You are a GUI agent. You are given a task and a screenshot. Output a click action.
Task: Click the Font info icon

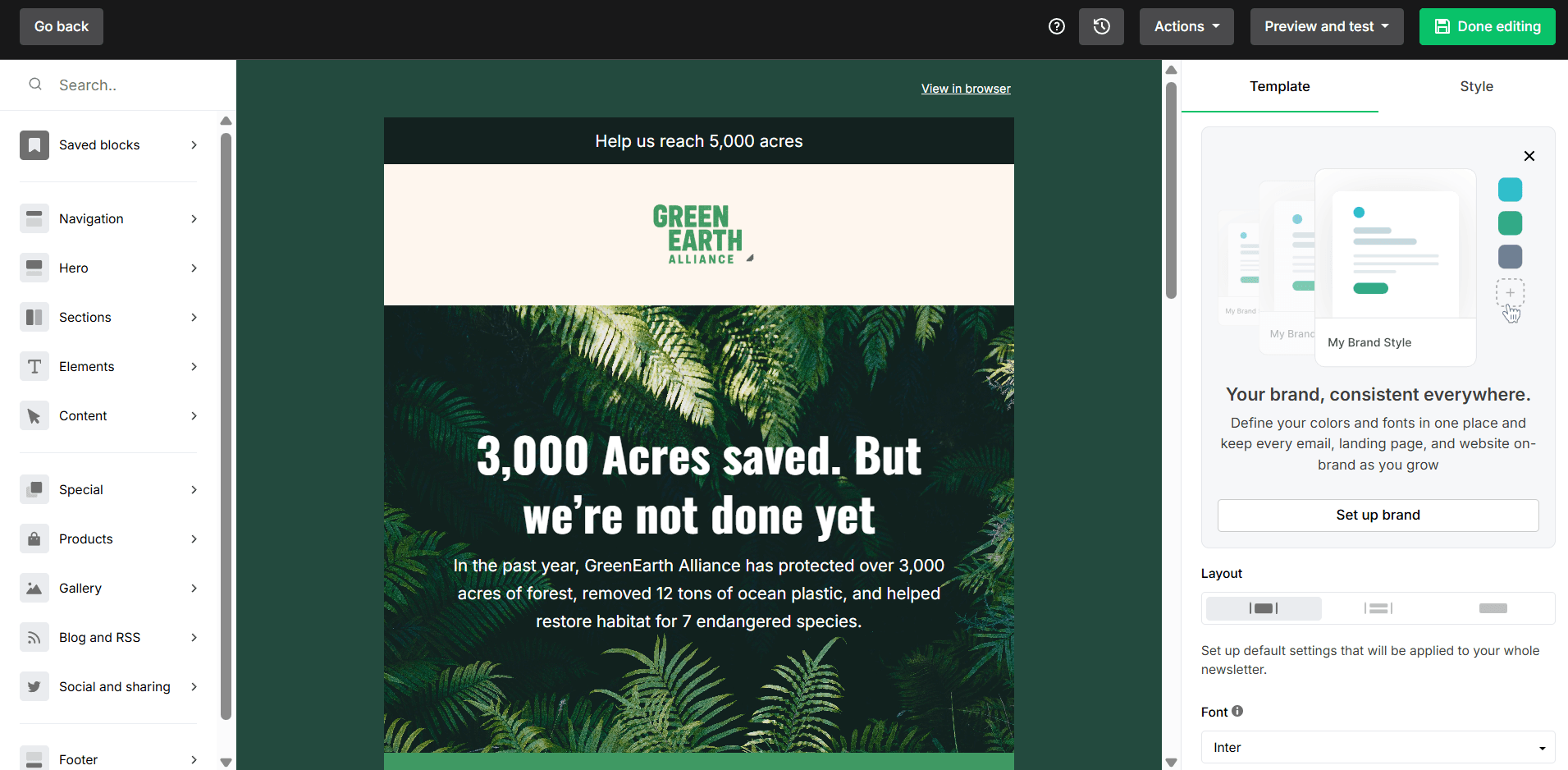coord(1237,711)
